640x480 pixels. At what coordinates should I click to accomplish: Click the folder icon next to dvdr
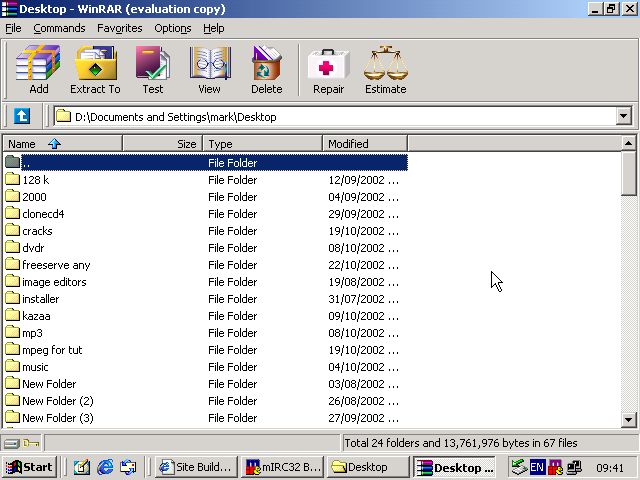coord(13,247)
